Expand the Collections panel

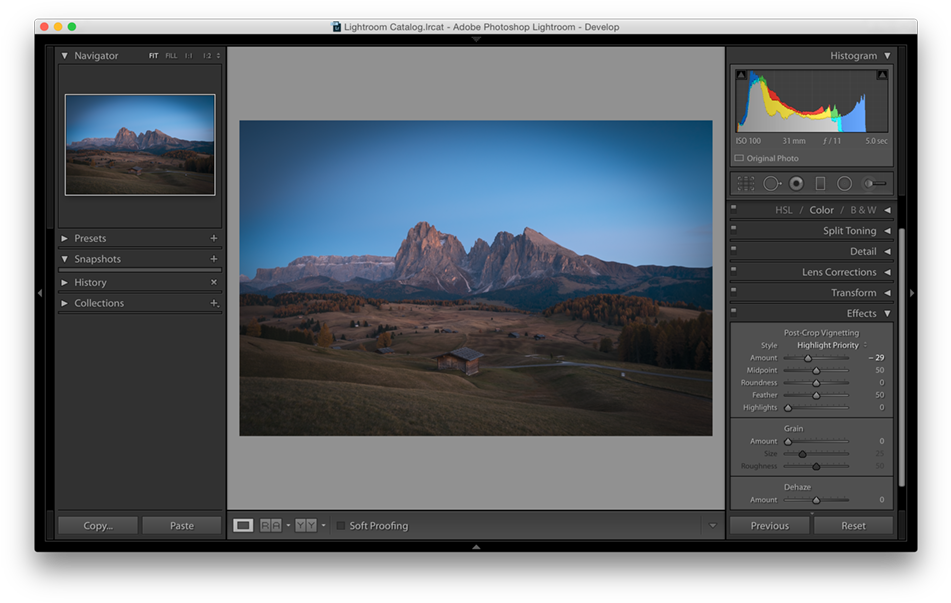[64, 303]
